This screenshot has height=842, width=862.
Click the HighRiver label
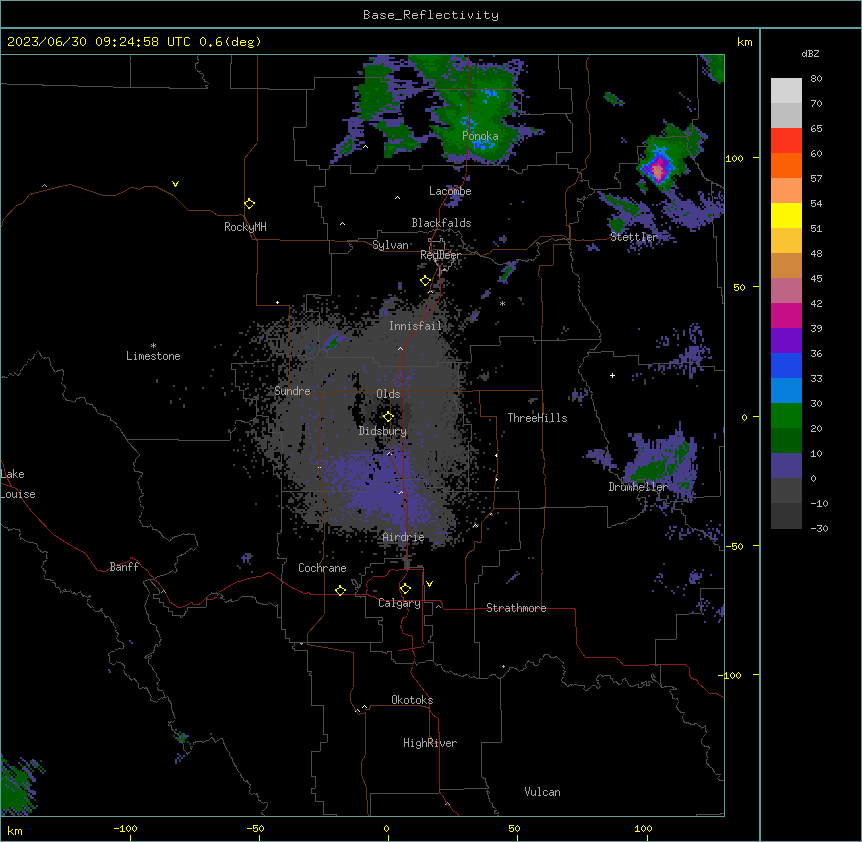430,743
